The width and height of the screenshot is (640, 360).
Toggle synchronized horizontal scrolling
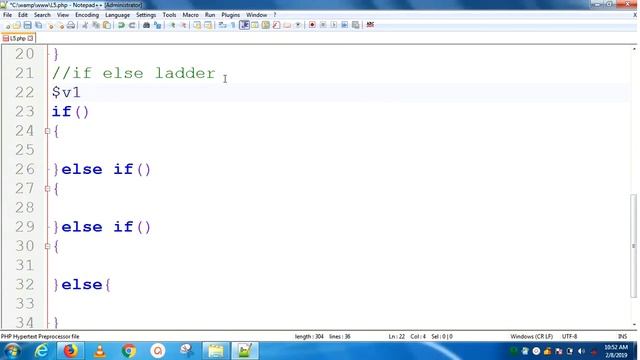tap(208, 25)
